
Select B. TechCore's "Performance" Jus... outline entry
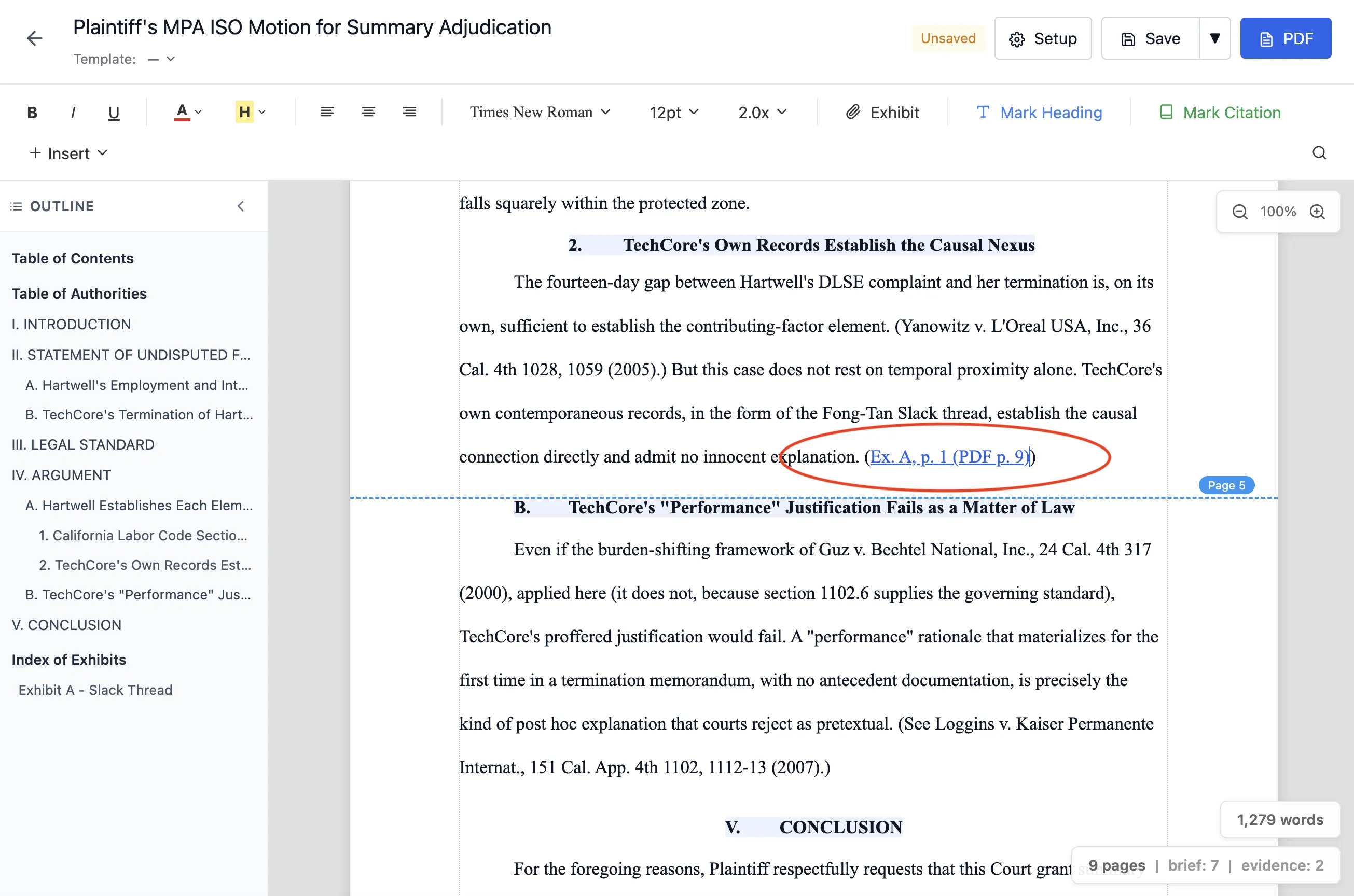tap(139, 594)
